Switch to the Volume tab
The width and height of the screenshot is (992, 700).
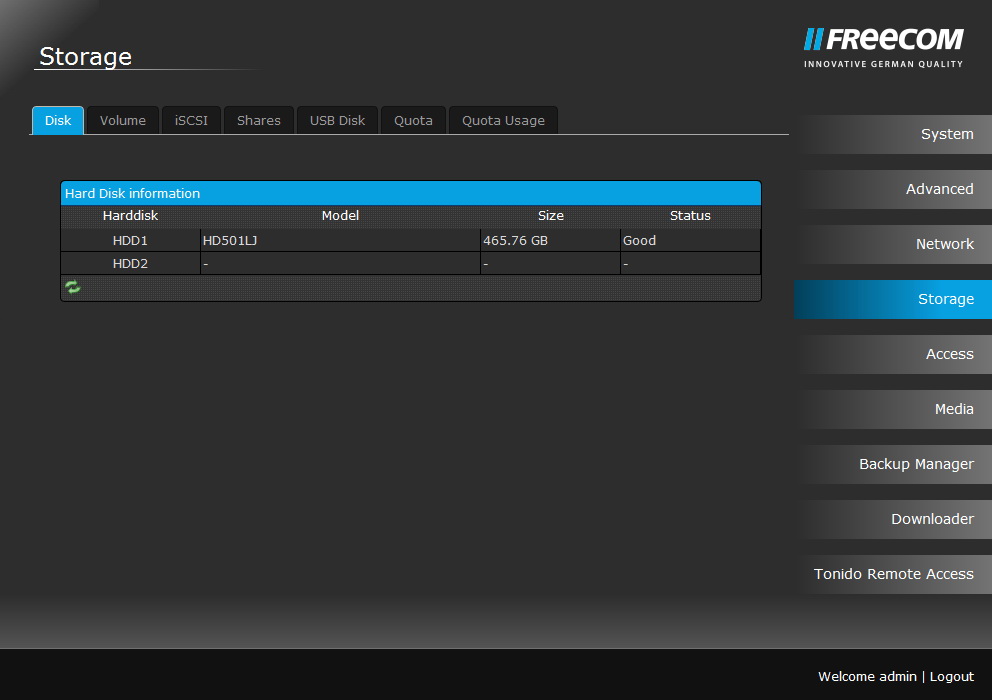coord(123,120)
